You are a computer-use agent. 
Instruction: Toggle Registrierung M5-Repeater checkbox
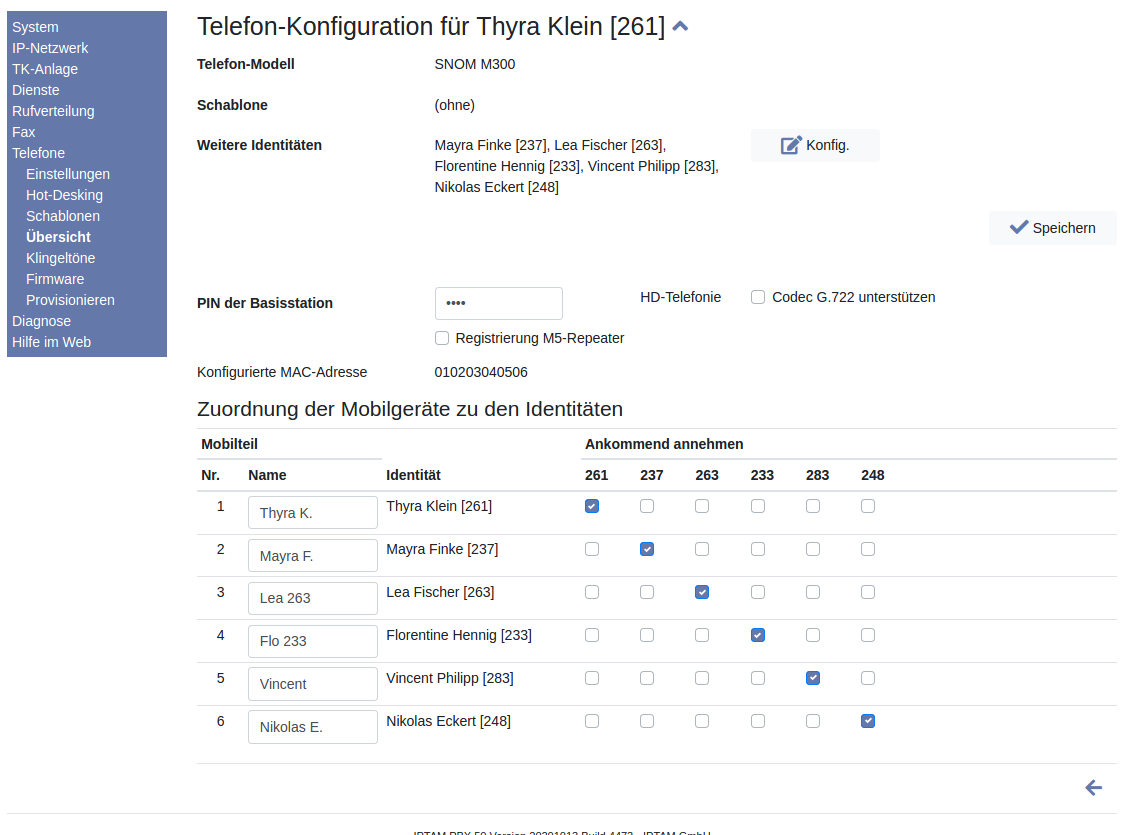coord(442,338)
